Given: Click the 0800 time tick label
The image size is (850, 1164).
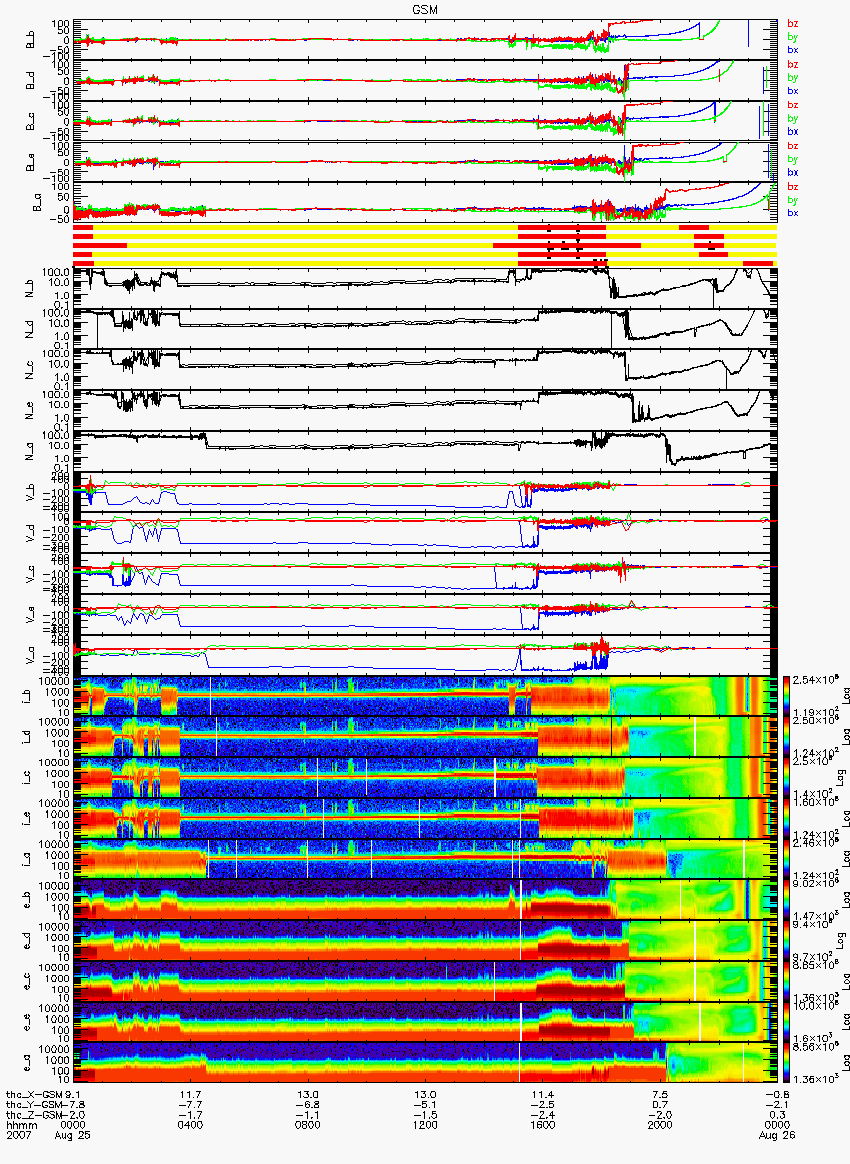Looking at the screenshot, I should point(307,1124).
